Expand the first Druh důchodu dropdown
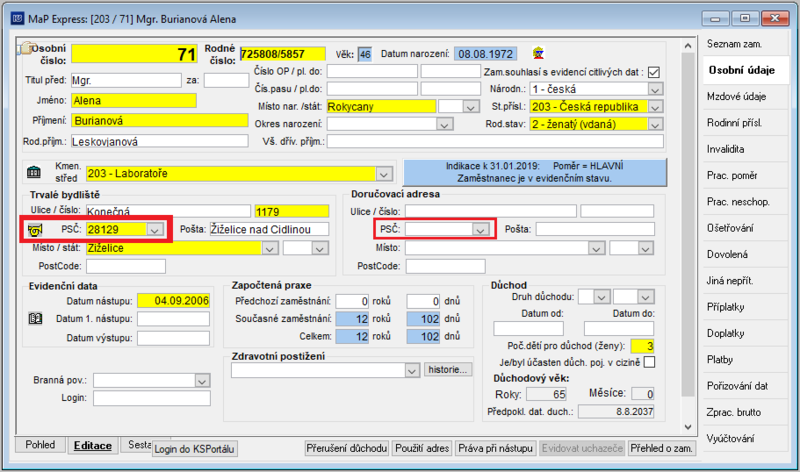 [602, 297]
